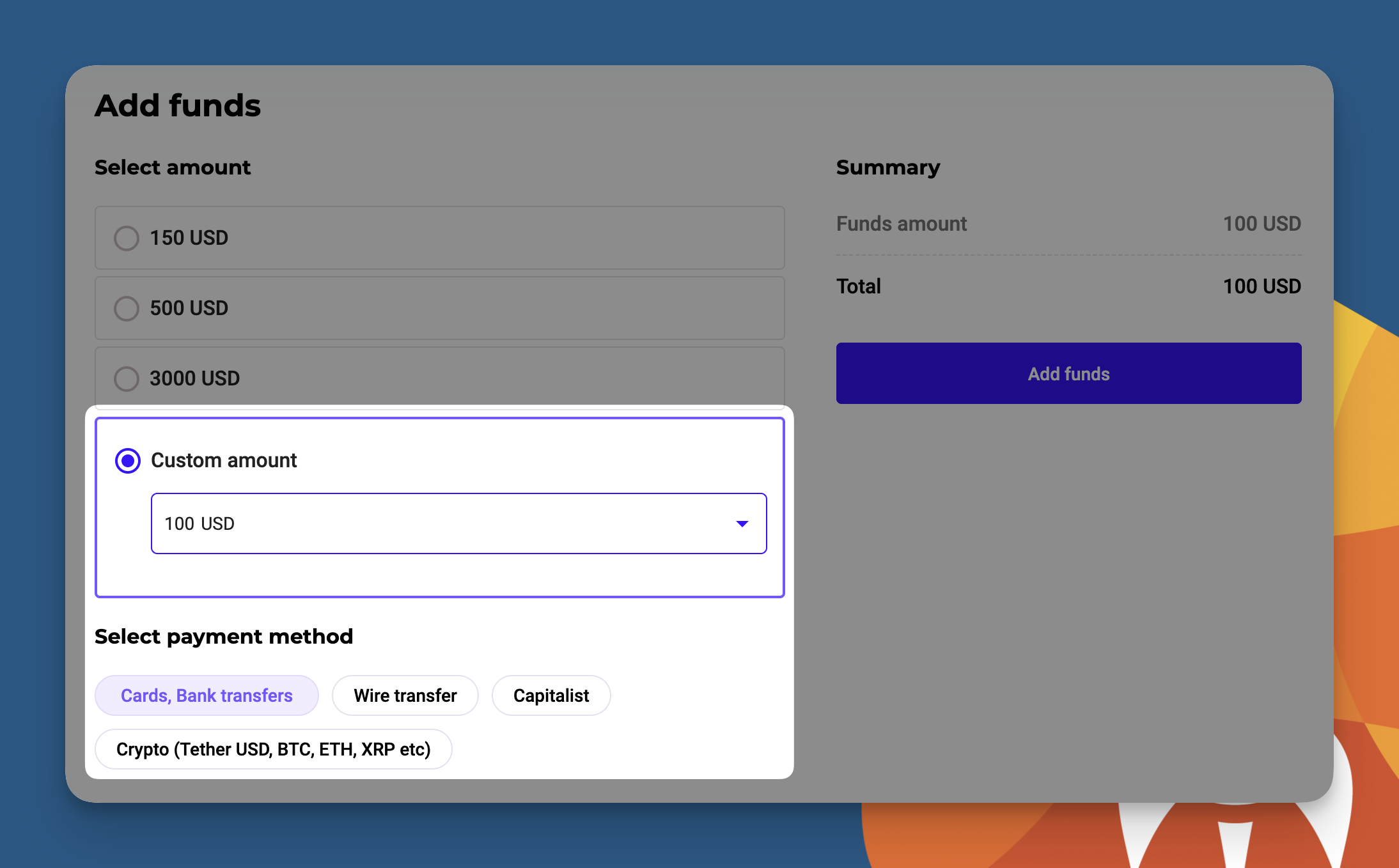Select the Custom amount radio button
The width and height of the screenshot is (1399, 868).
[x=128, y=460]
